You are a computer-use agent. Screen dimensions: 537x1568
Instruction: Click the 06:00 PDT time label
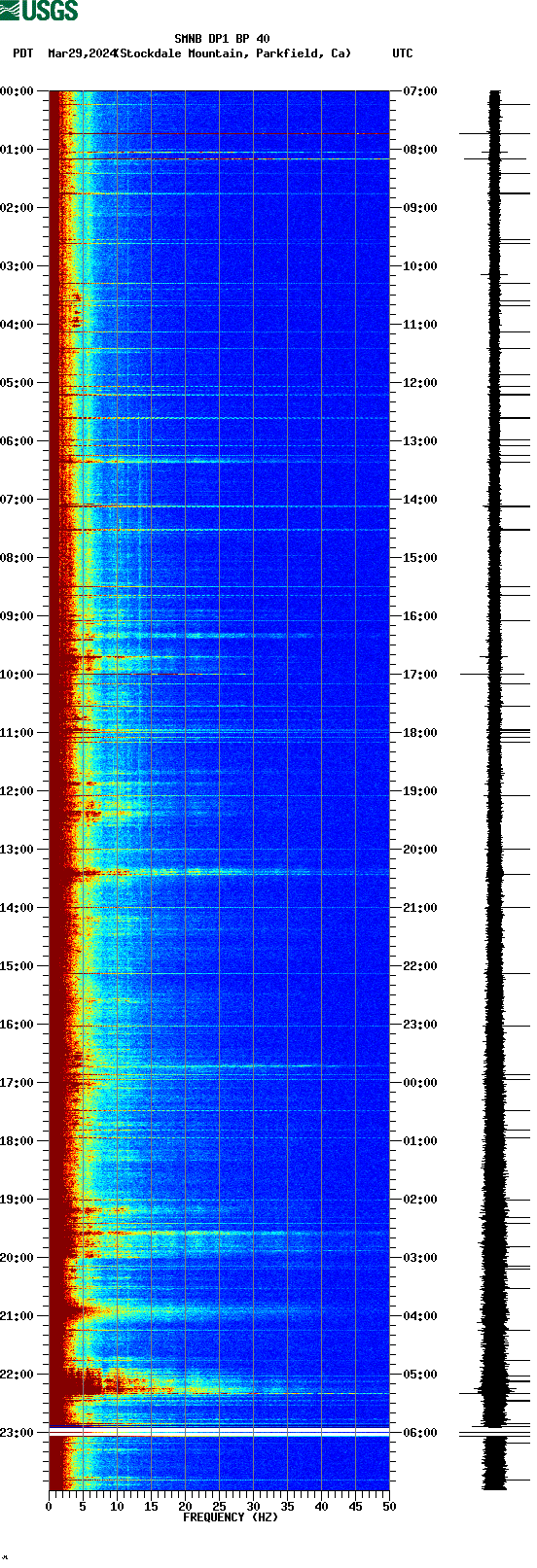[18, 441]
